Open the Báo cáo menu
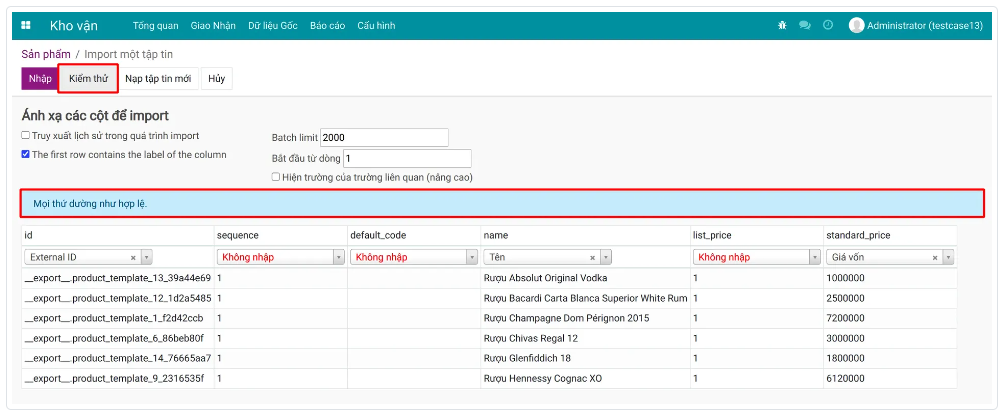This screenshot has width=1005, height=416. coord(328,25)
